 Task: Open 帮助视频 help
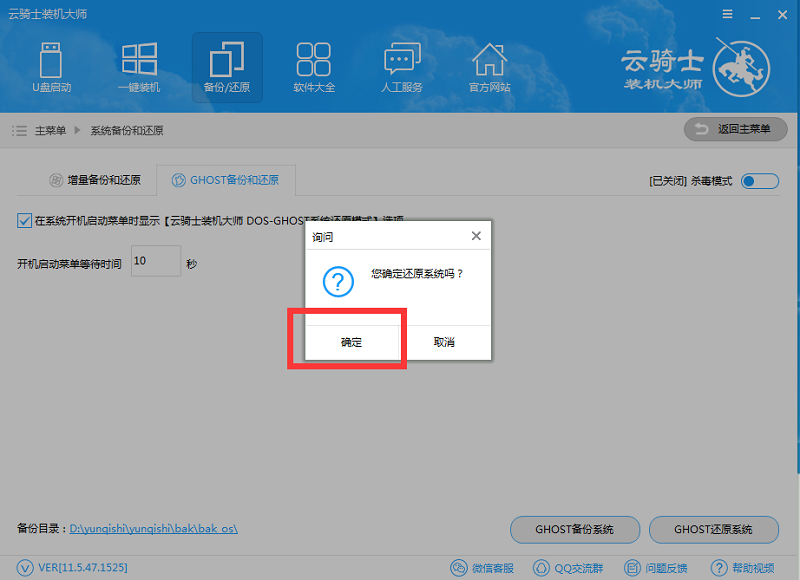(743, 568)
